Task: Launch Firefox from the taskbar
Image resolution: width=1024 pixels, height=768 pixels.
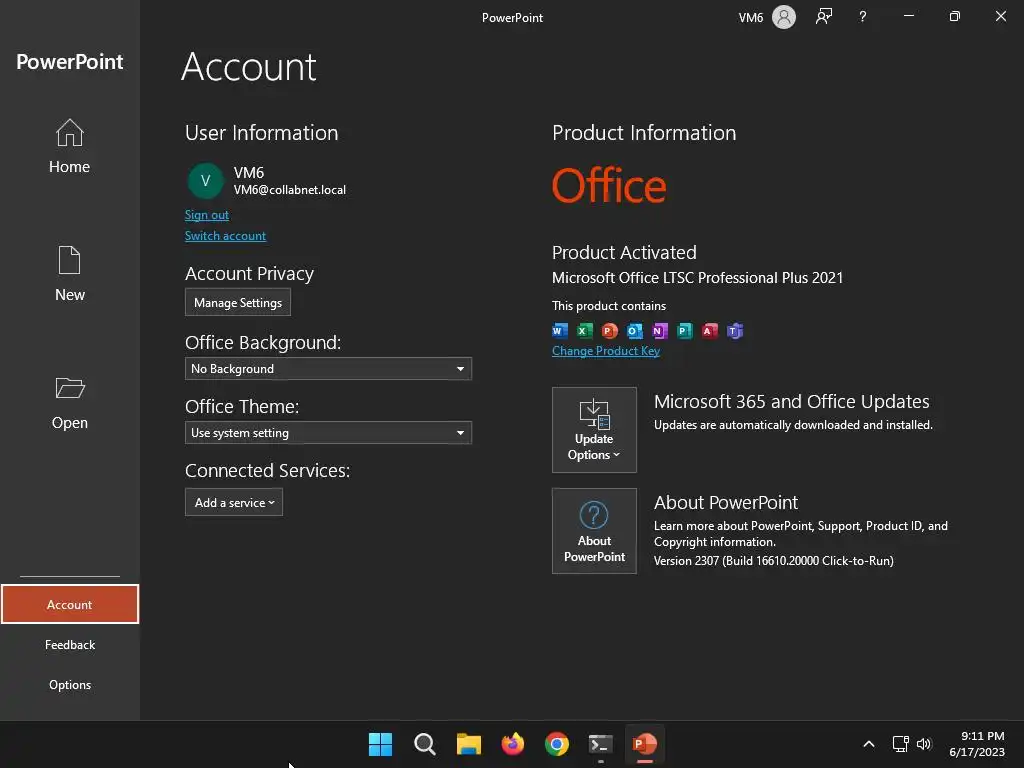Action: point(513,744)
